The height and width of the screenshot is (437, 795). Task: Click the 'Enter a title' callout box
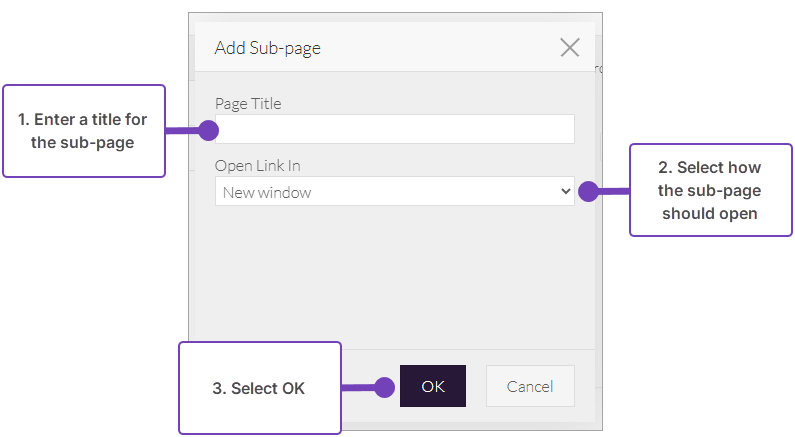tap(83, 131)
